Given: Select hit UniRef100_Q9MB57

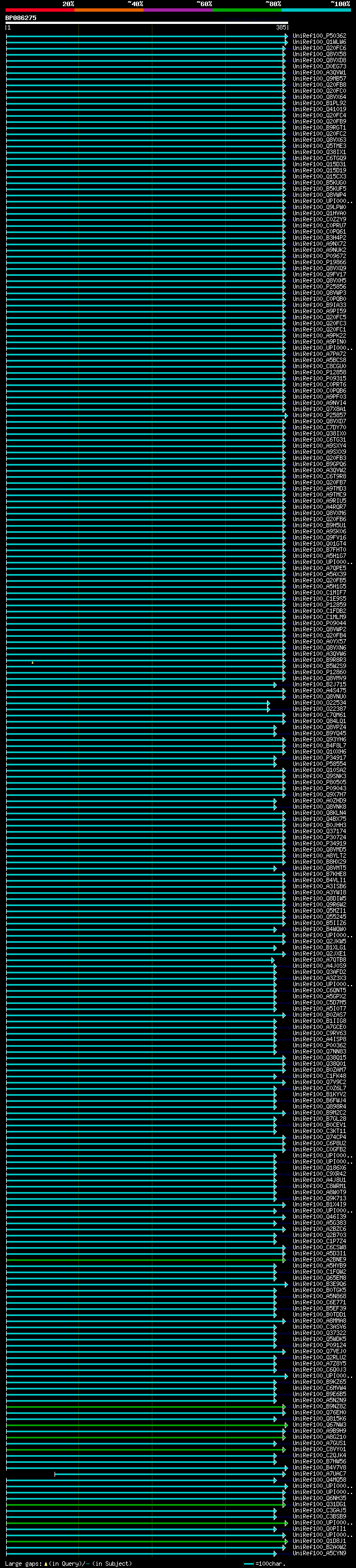Looking at the screenshot, I should [319, 78].
